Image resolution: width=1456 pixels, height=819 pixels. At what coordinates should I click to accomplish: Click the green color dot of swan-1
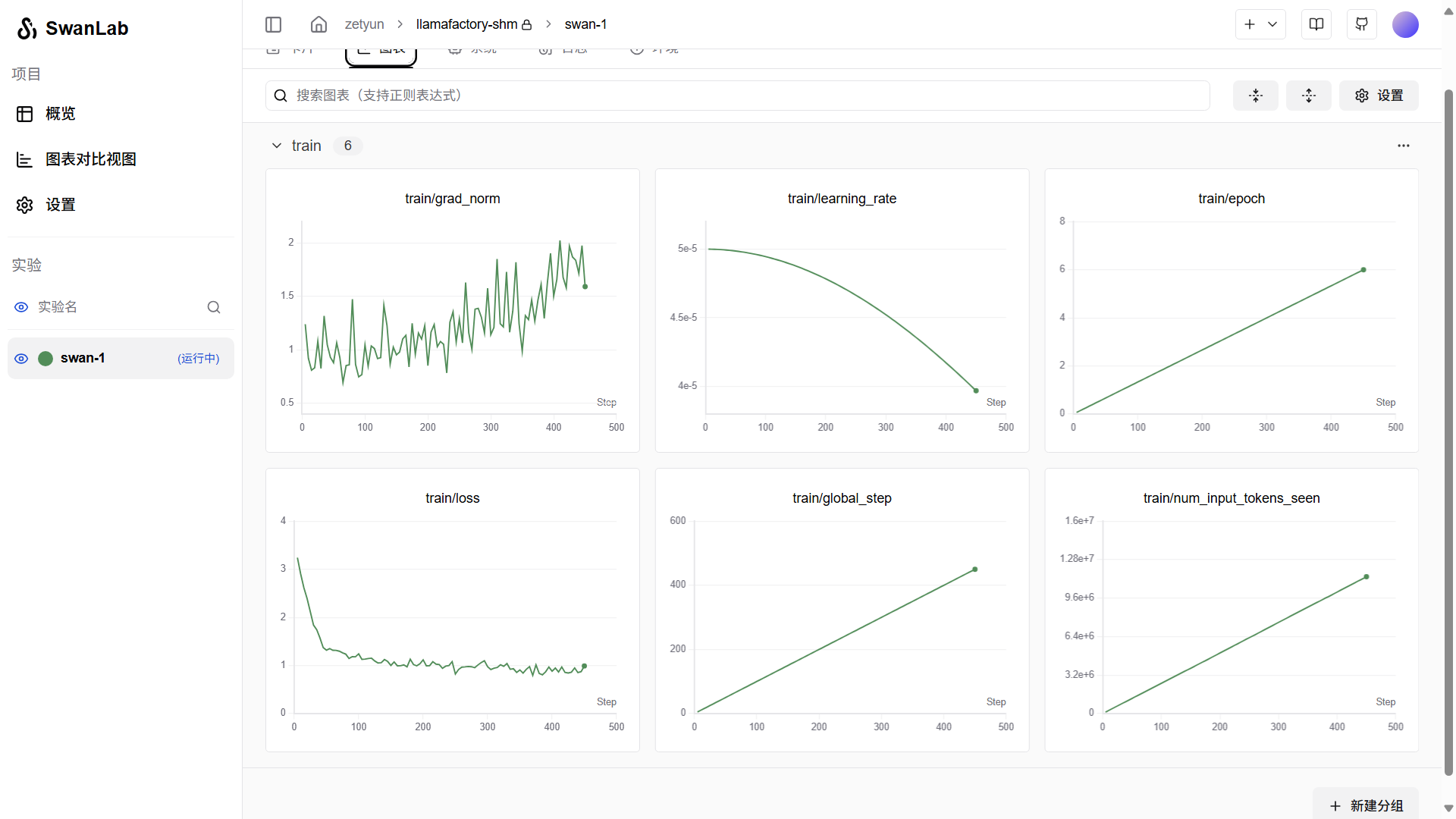[45, 359]
